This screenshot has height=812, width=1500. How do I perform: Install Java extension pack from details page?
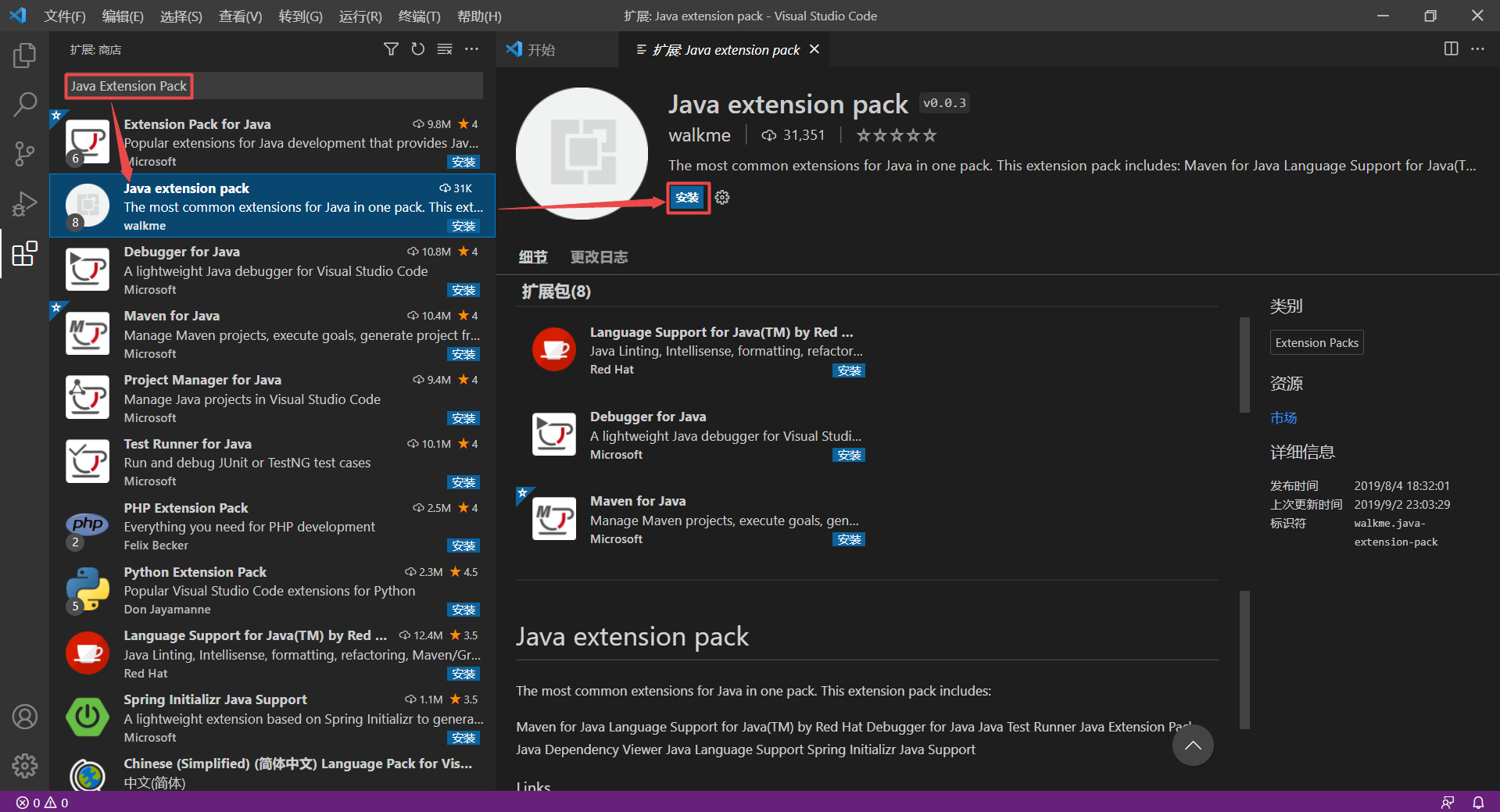688,198
